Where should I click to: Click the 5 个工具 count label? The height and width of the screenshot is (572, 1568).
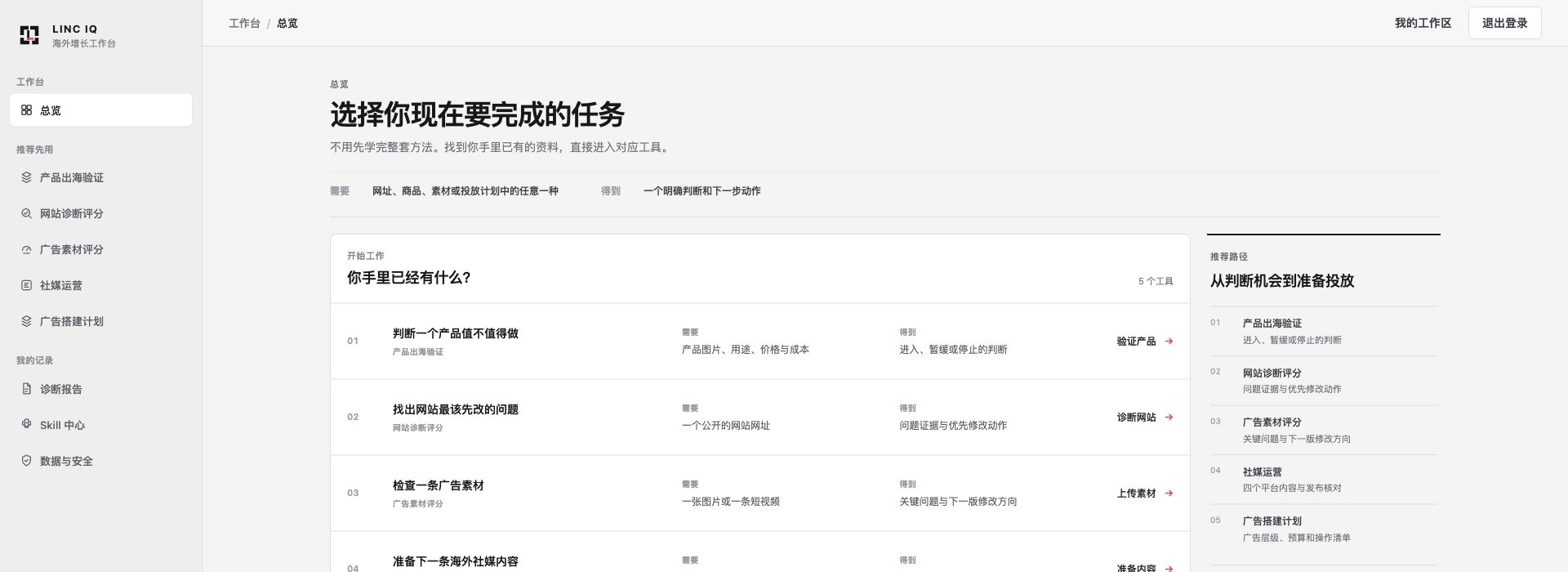1156,281
